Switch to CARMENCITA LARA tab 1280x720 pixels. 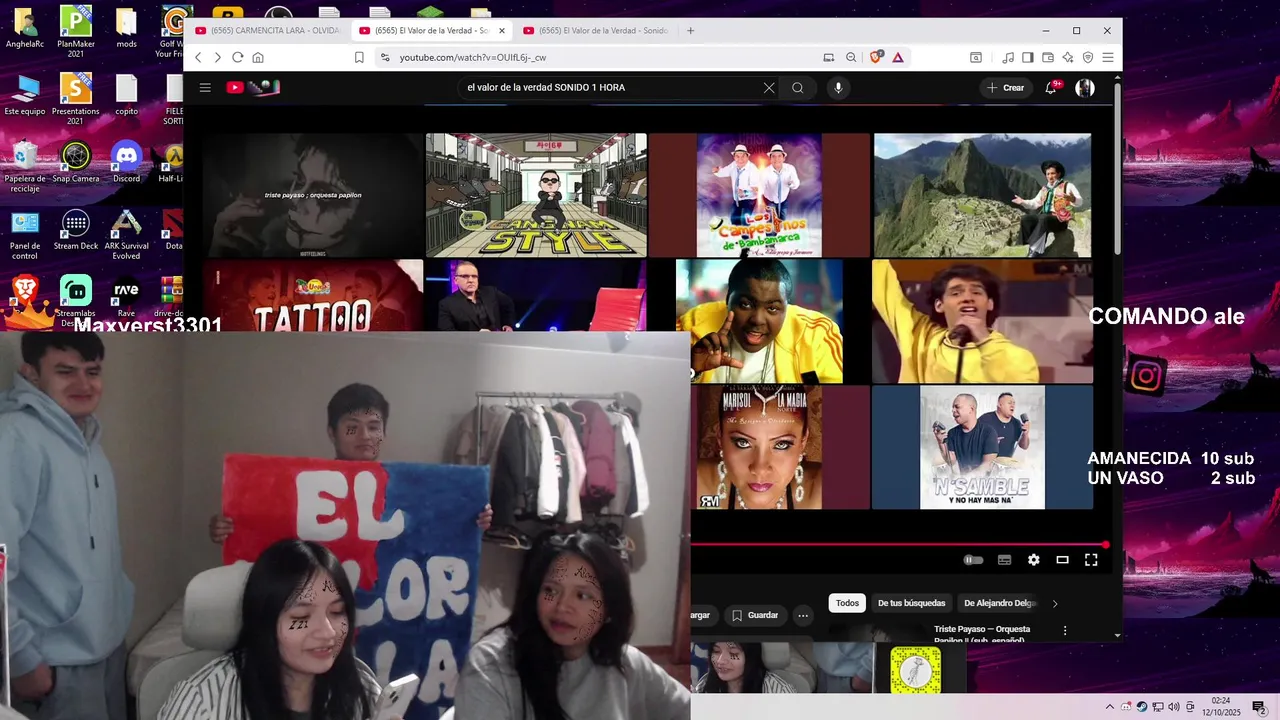268,31
